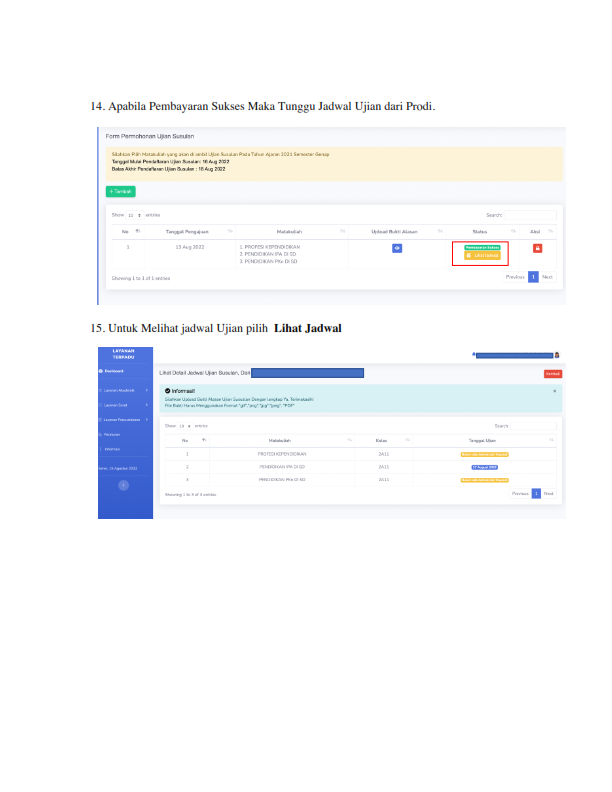Screen dimensions: 612x792
Task: Expand the Layanan Perpustakaan sidebar menu
Action: (x=124, y=420)
